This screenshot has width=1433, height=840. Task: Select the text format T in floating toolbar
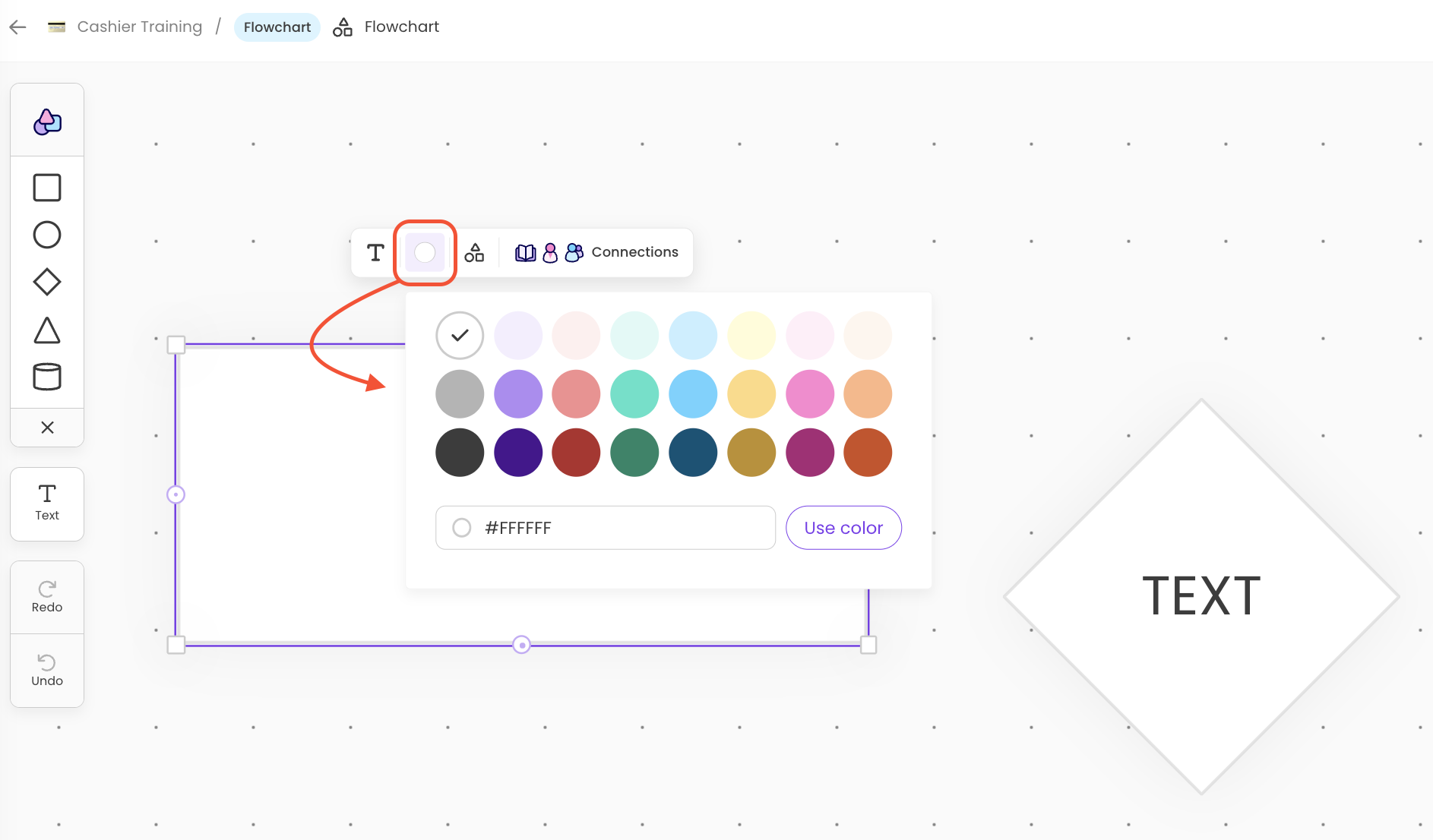click(375, 252)
